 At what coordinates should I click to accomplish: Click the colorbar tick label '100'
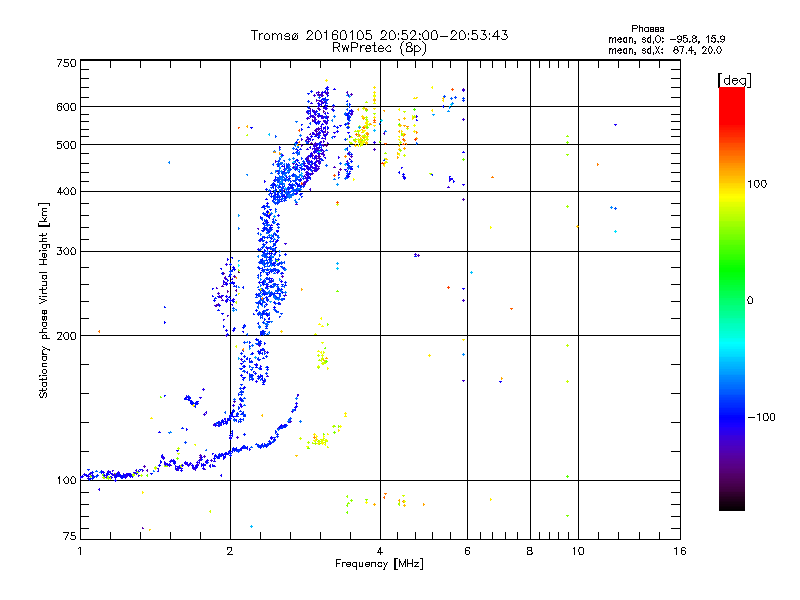click(757, 184)
